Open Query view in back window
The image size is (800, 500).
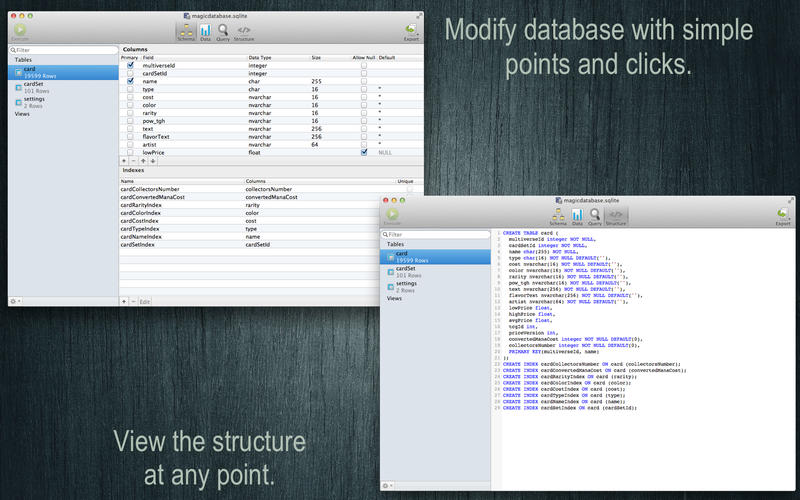pos(222,31)
